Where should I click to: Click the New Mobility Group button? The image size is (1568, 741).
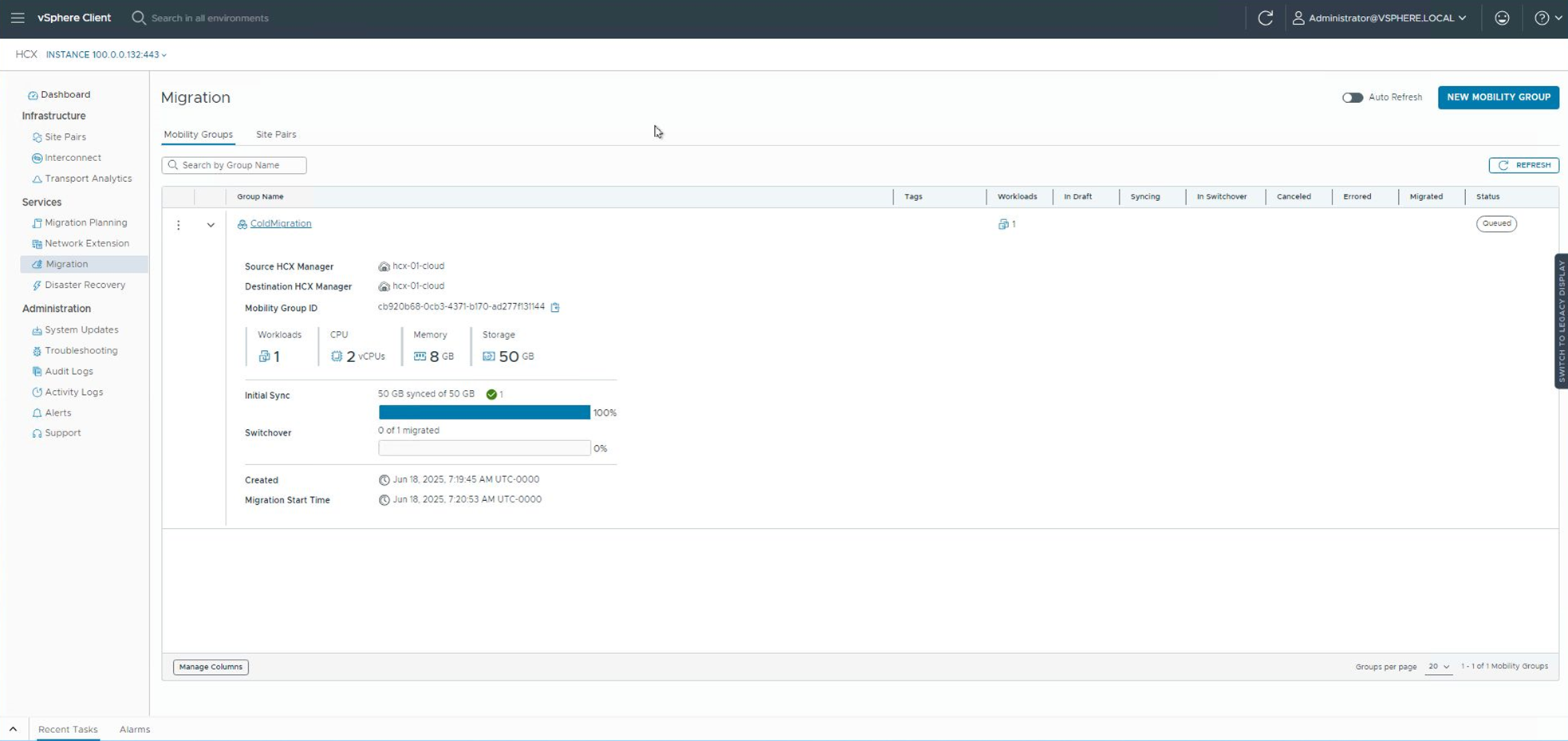(1498, 97)
